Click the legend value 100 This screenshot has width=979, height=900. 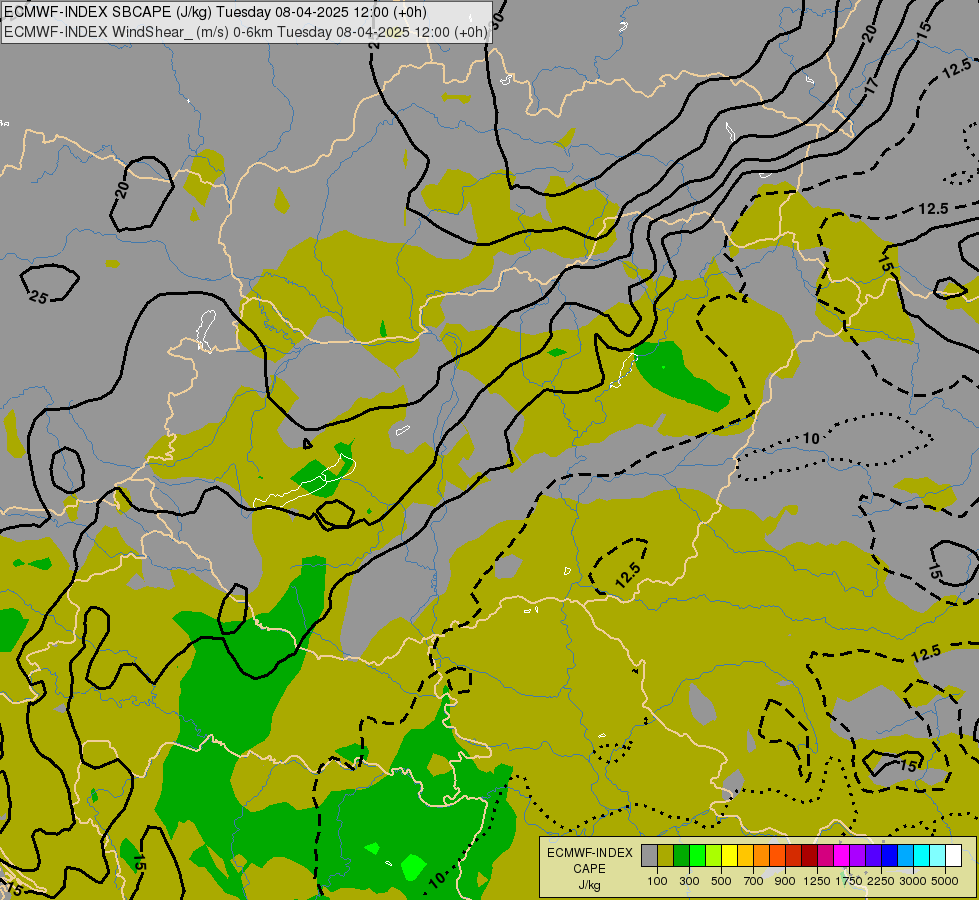click(x=657, y=881)
